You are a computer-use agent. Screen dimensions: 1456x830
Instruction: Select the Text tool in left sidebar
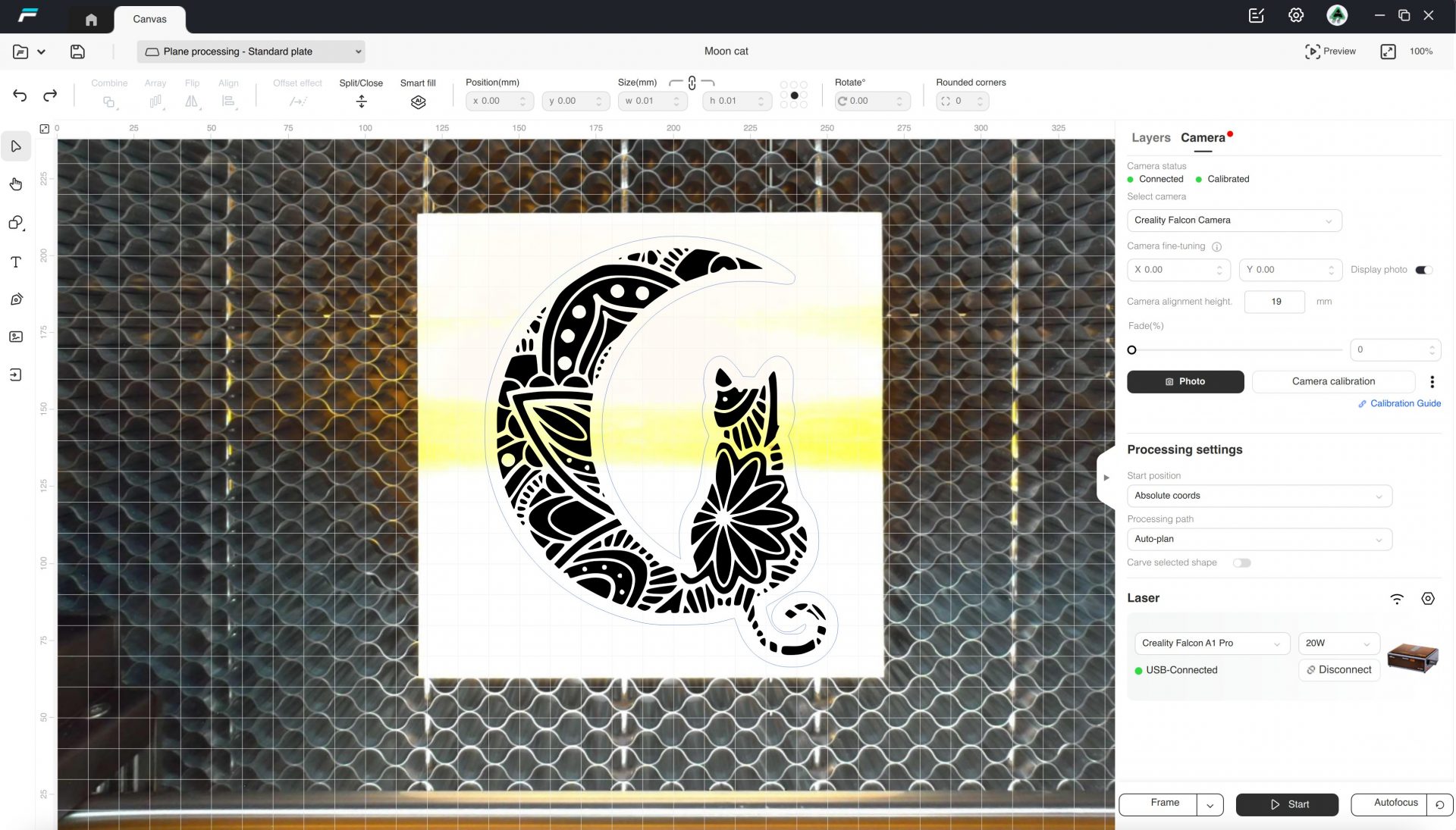pyautogui.click(x=16, y=262)
